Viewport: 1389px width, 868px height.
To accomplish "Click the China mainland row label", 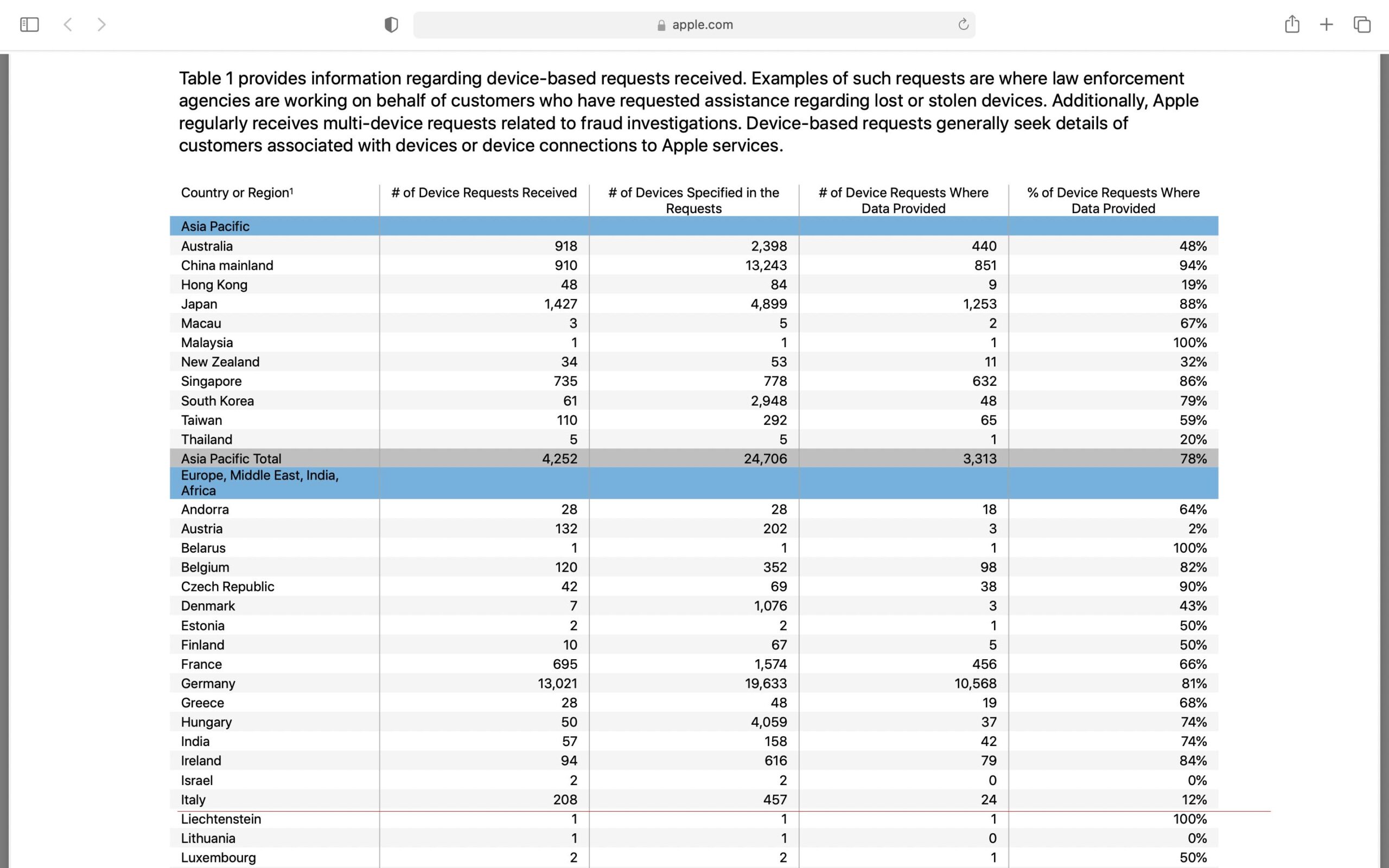I will tap(227, 265).
